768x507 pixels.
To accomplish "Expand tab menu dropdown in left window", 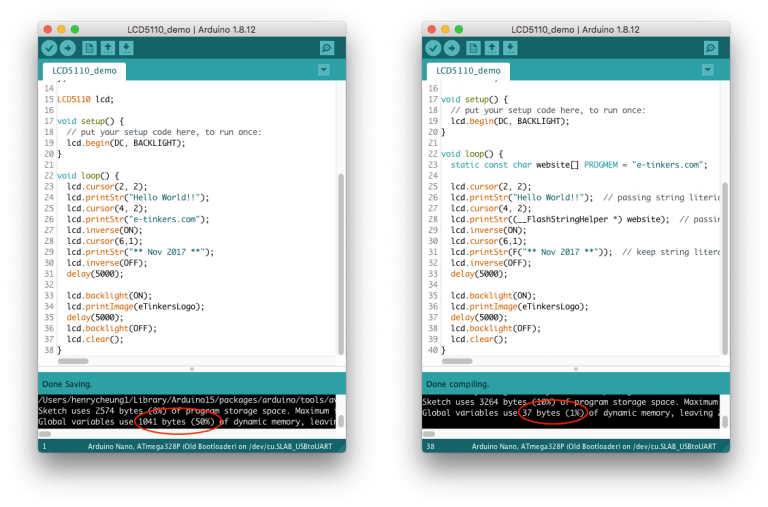I will 324,70.
